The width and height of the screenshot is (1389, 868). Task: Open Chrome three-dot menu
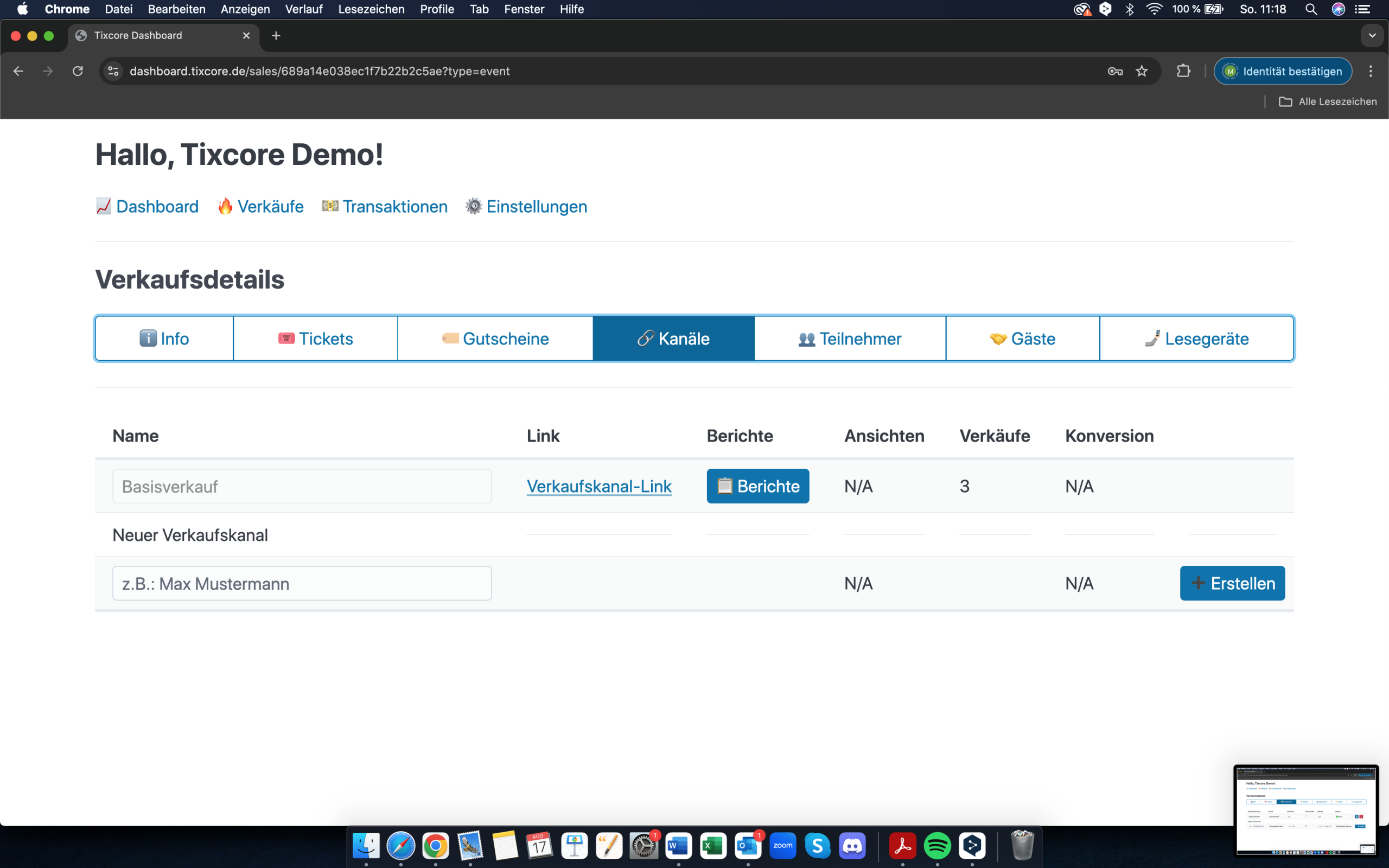pyautogui.click(x=1371, y=71)
